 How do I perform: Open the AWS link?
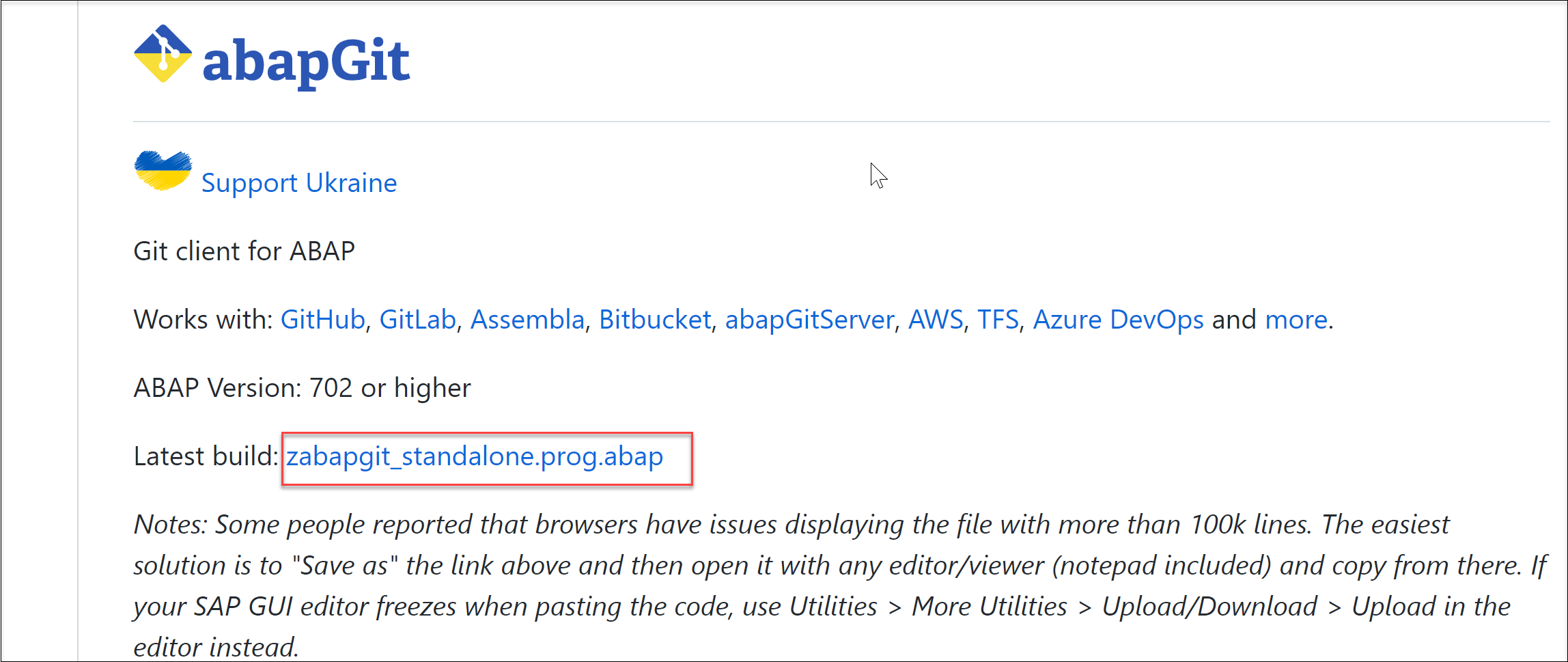click(936, 320)
